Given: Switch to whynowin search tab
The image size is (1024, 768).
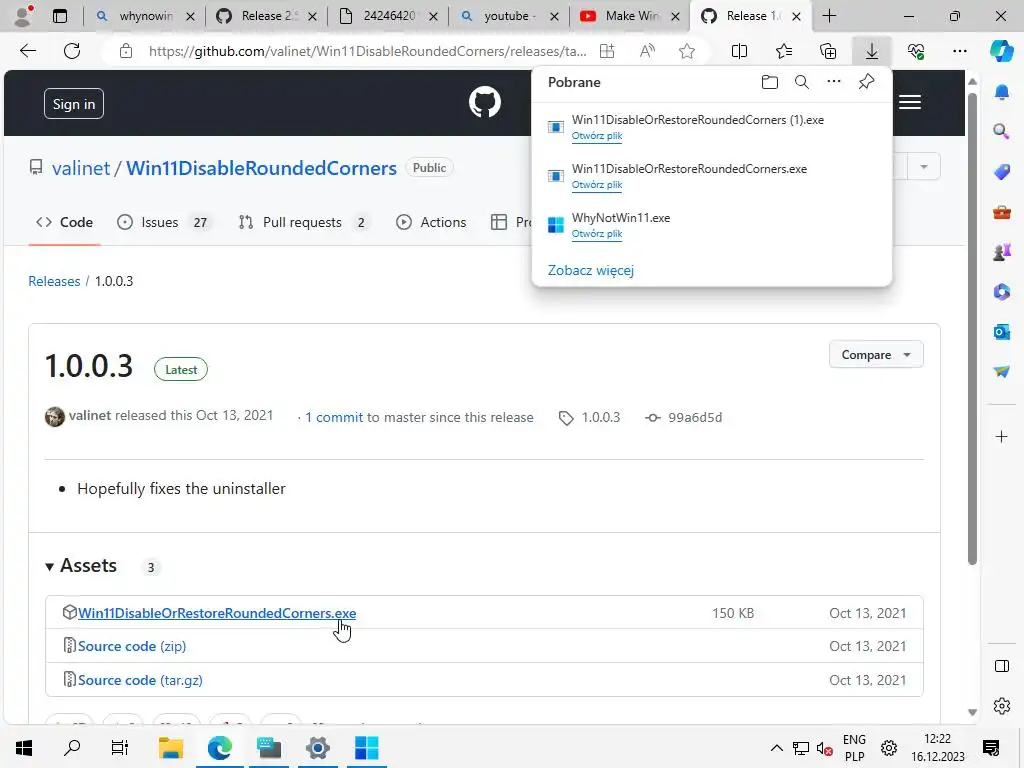Looking at the screenshot, I should point(146,16).
